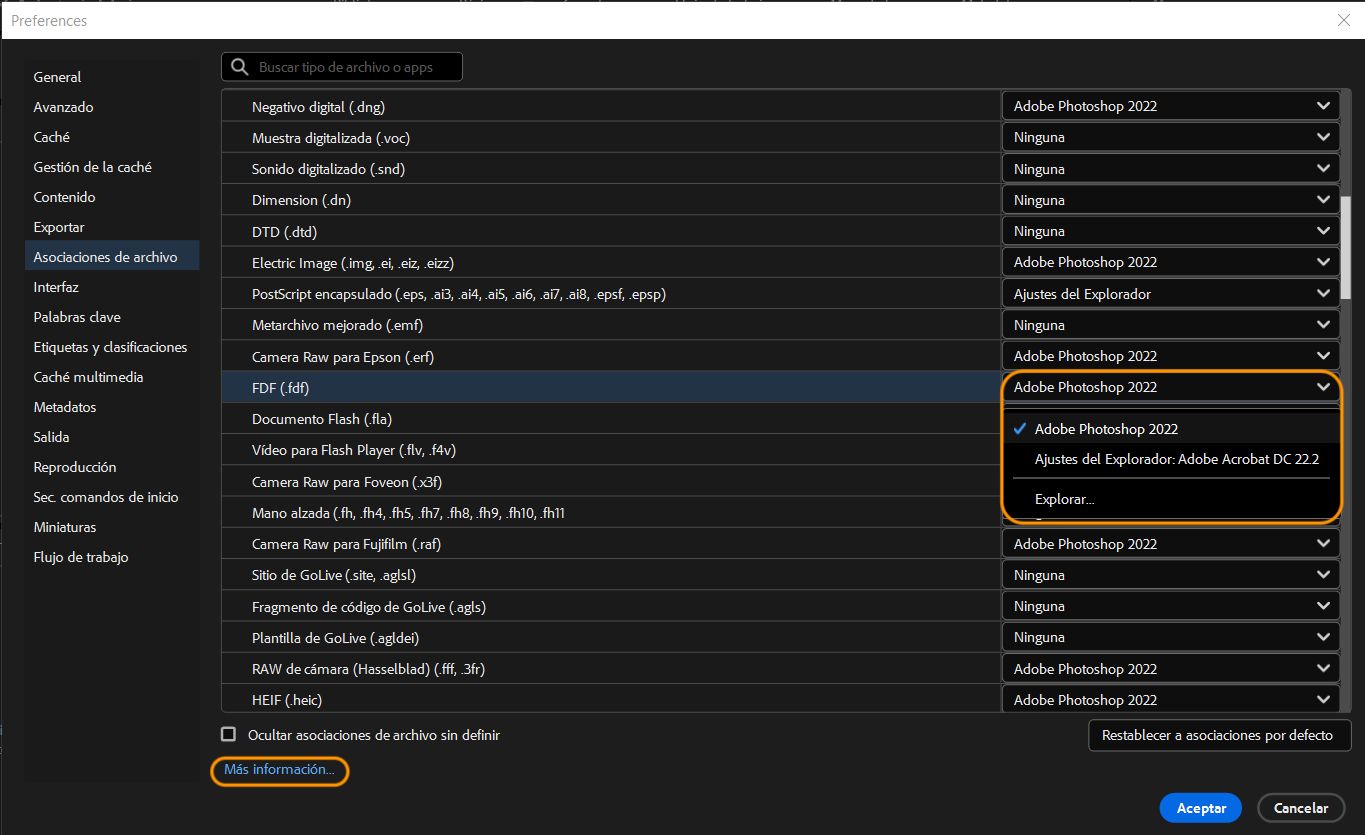1365x835 pixels.
Task: Open Sitio de GoLive dropdown
Action: (1170, 575)
